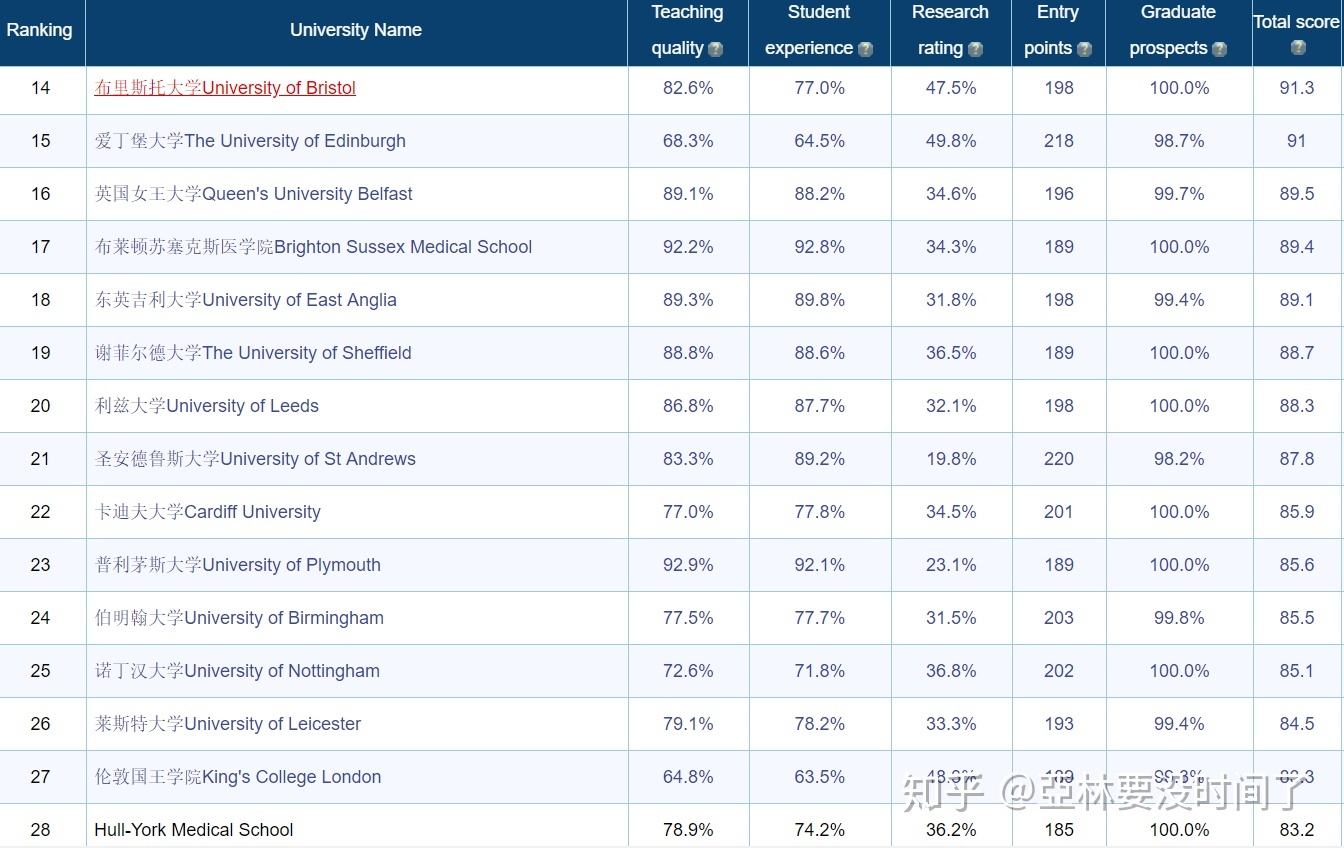Select Cardiff entry points 201
The image size is (1344, 848).
click(x=1059, y=512)
